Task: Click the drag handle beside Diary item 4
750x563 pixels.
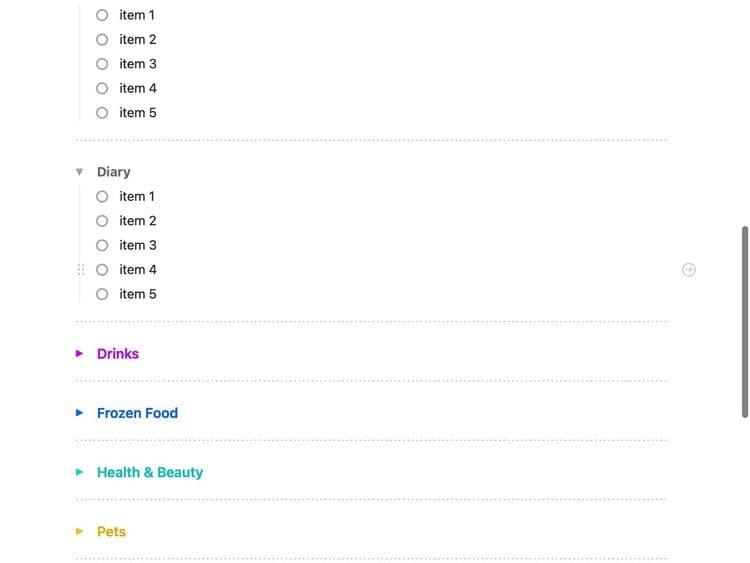Action: [81, 270]
